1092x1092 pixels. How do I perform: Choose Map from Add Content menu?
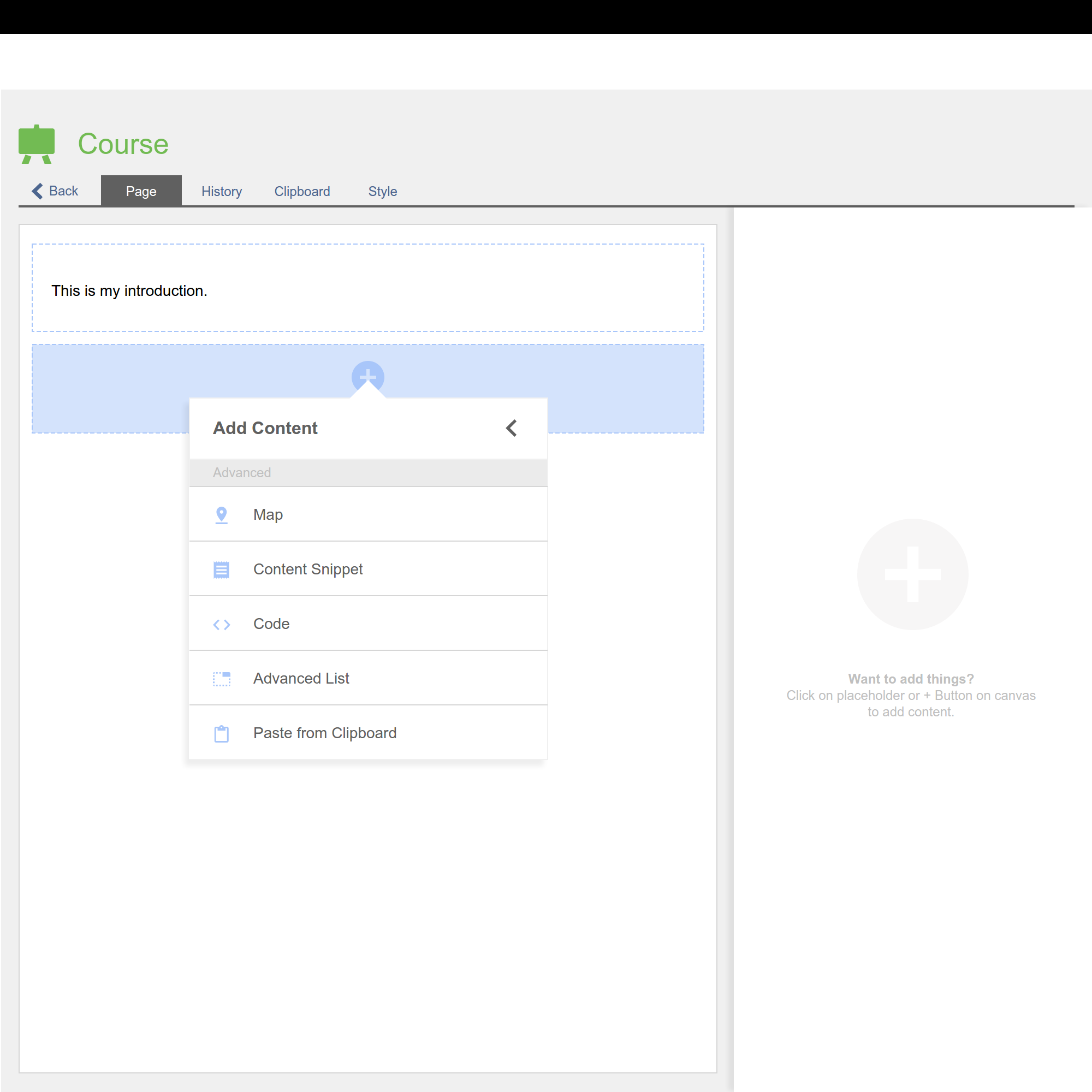[x=268, y=515]
